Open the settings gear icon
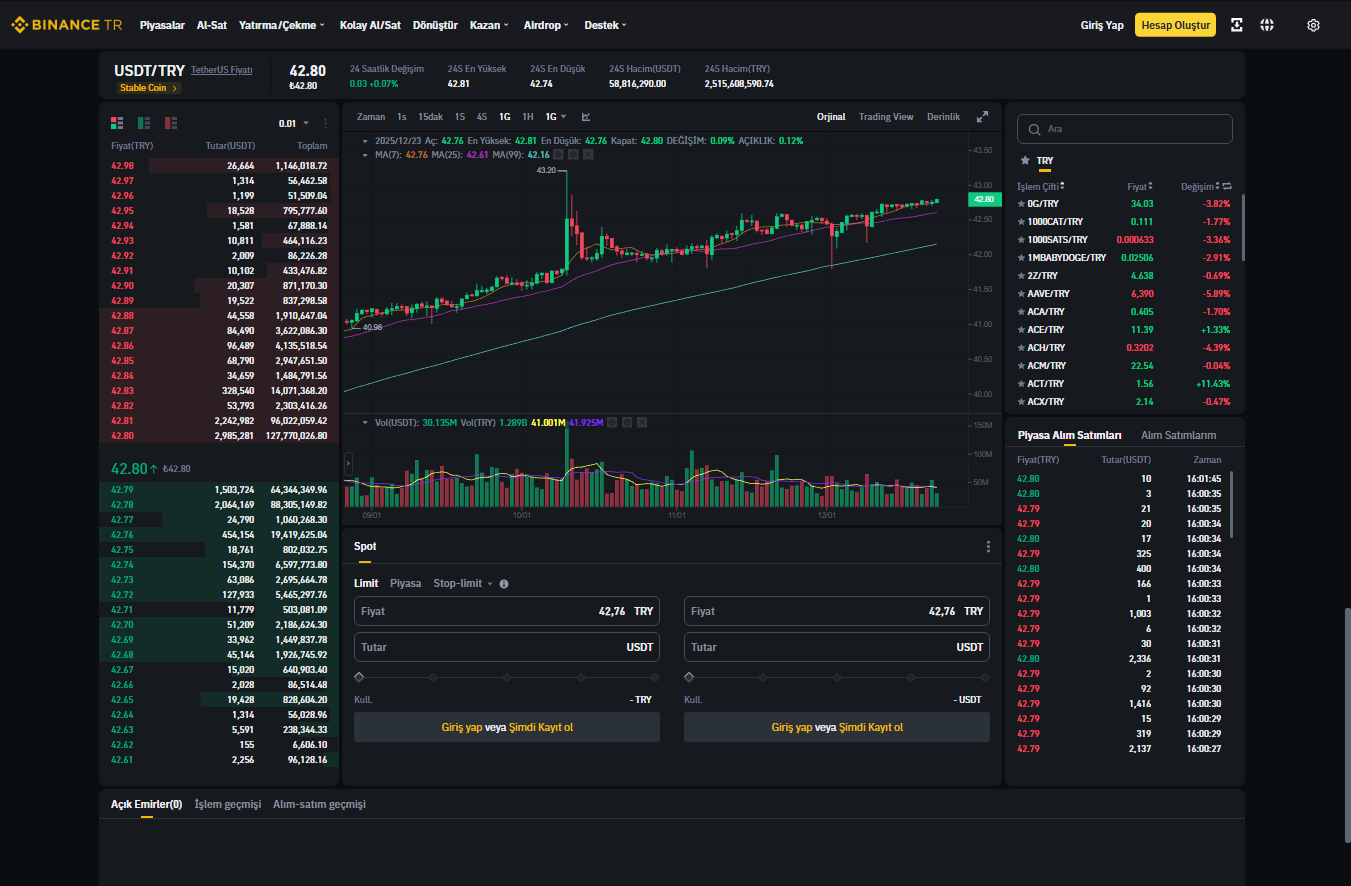Screen dimensions: 1351x886 click(x=1314, y=25)
